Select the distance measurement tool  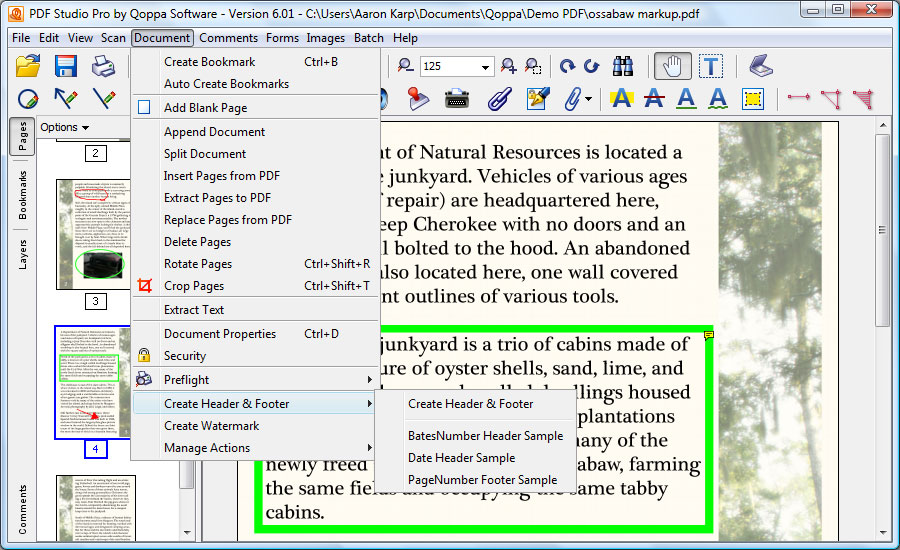click(798, 97)
